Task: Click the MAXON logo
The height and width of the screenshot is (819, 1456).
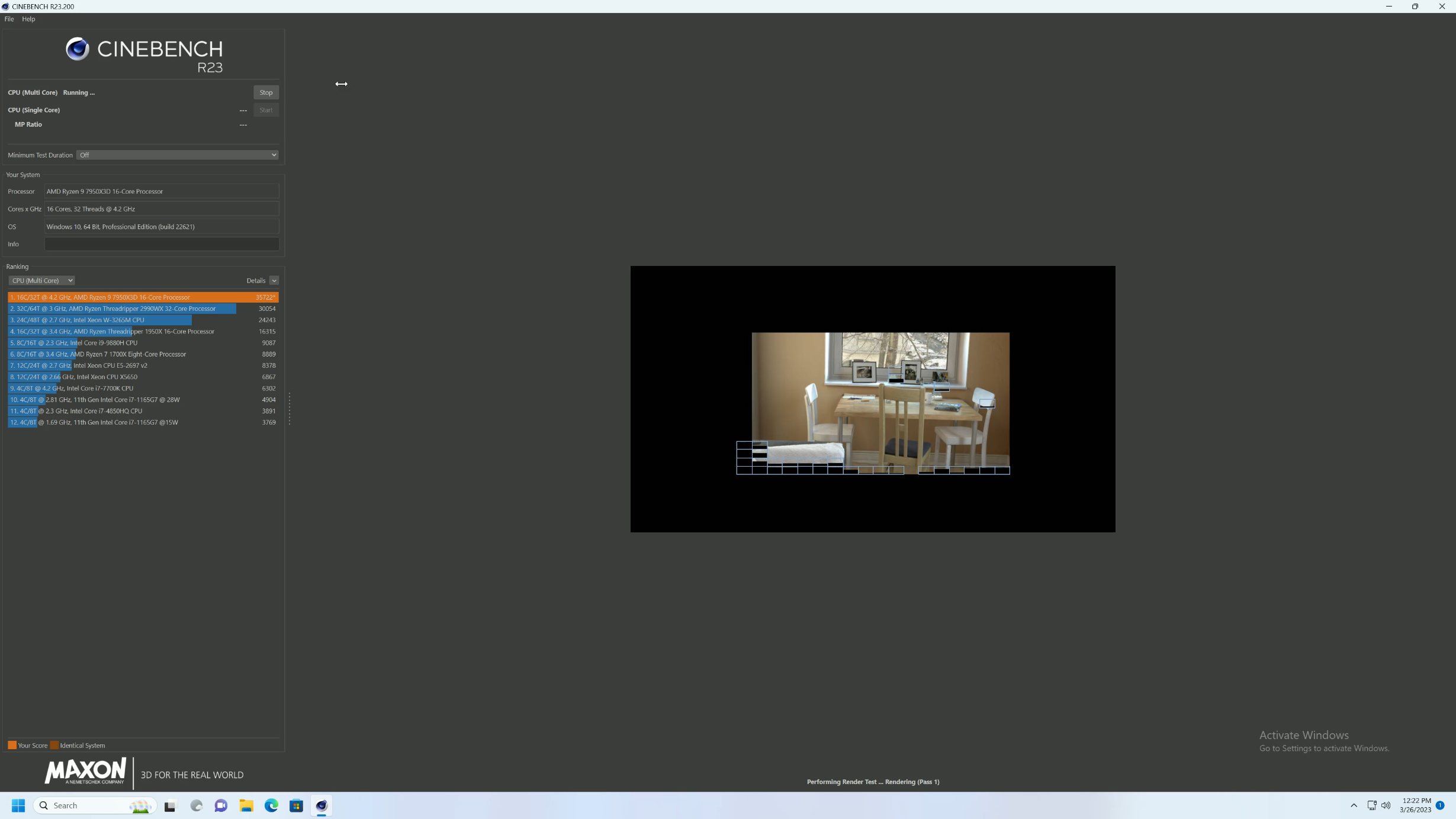Action: [x=85, y=770]
